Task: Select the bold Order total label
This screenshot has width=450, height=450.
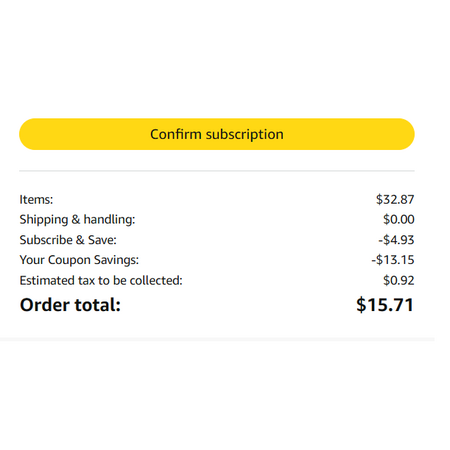Action: point(70,305)
